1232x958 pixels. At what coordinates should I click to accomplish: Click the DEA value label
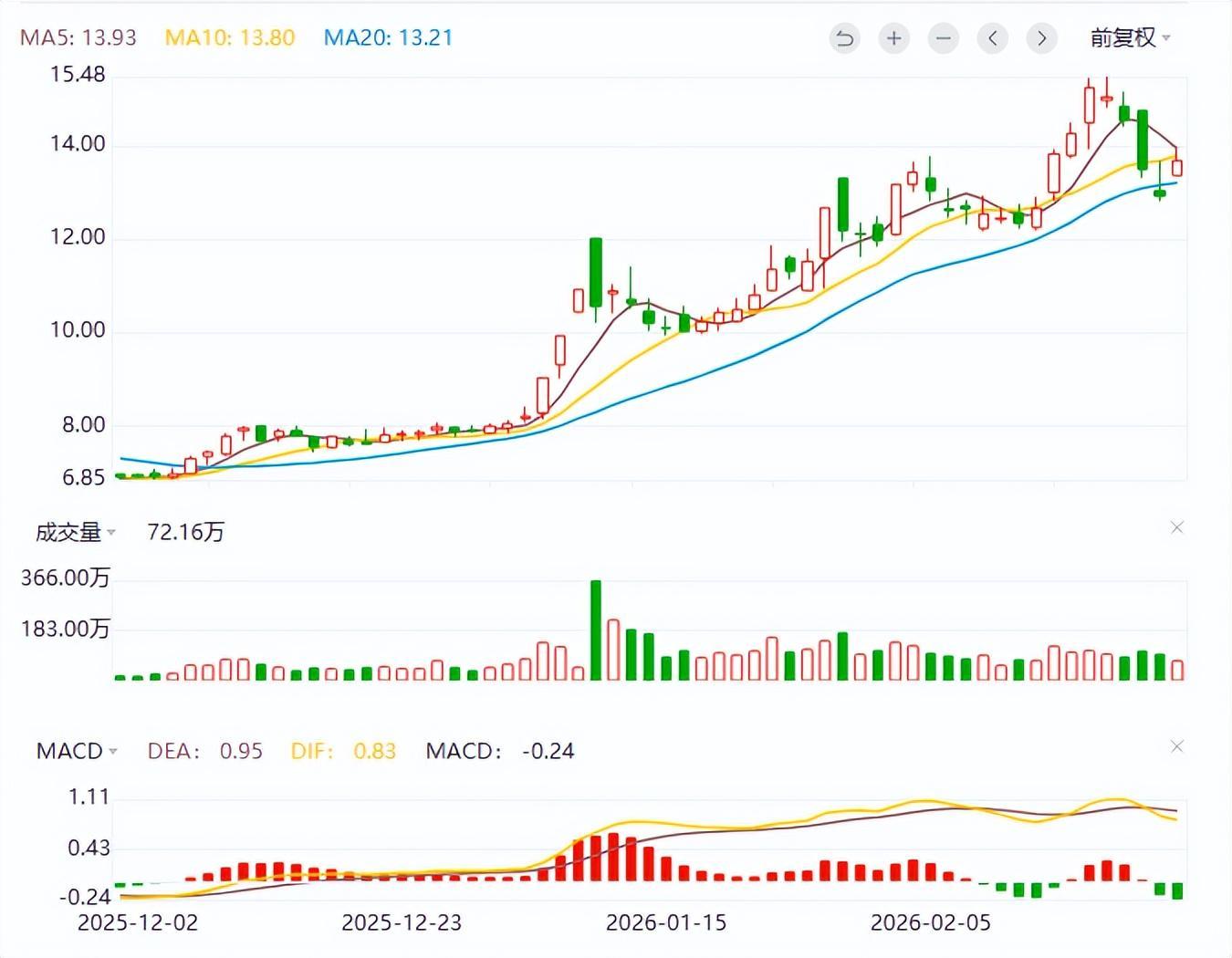click(204, 751)
